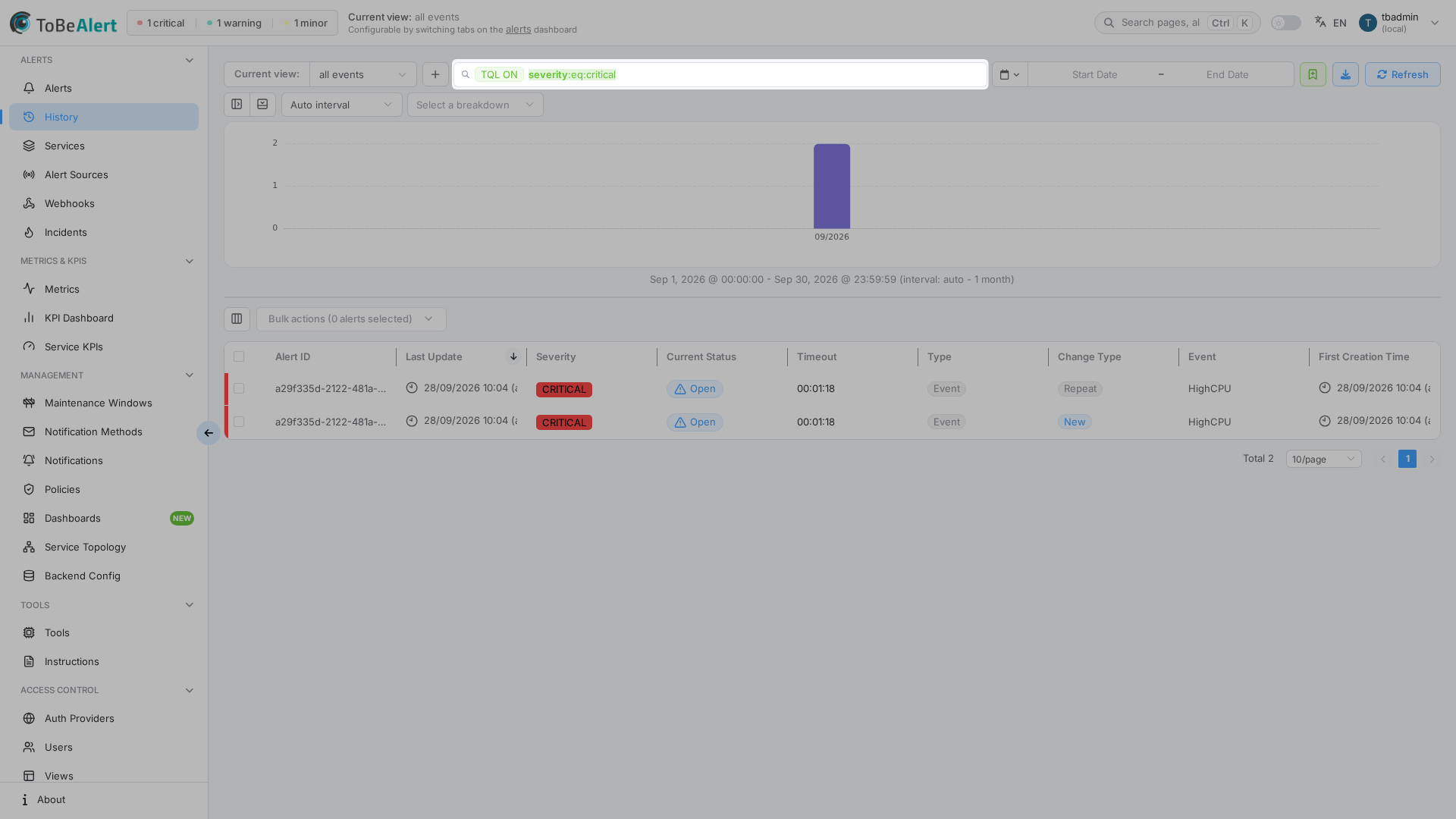Viewport: 1456px width, 819px height.
Task: Sort by Last Update arrow icon
Action: coord(513,356)
